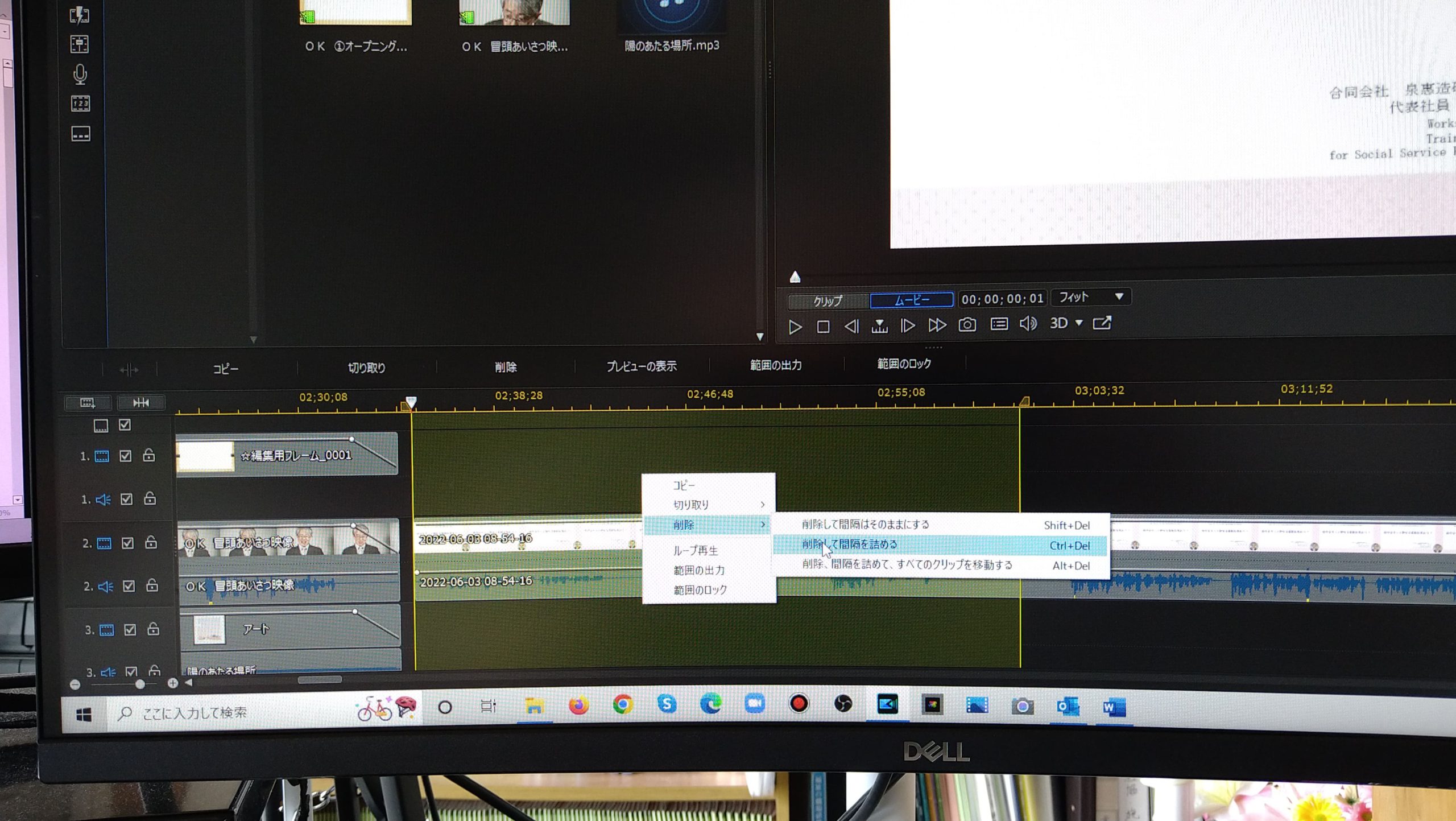This screenshot has width=1456, height=821.
Task: Open the action camera sidebar tool
Action: (x=80, y=15)
